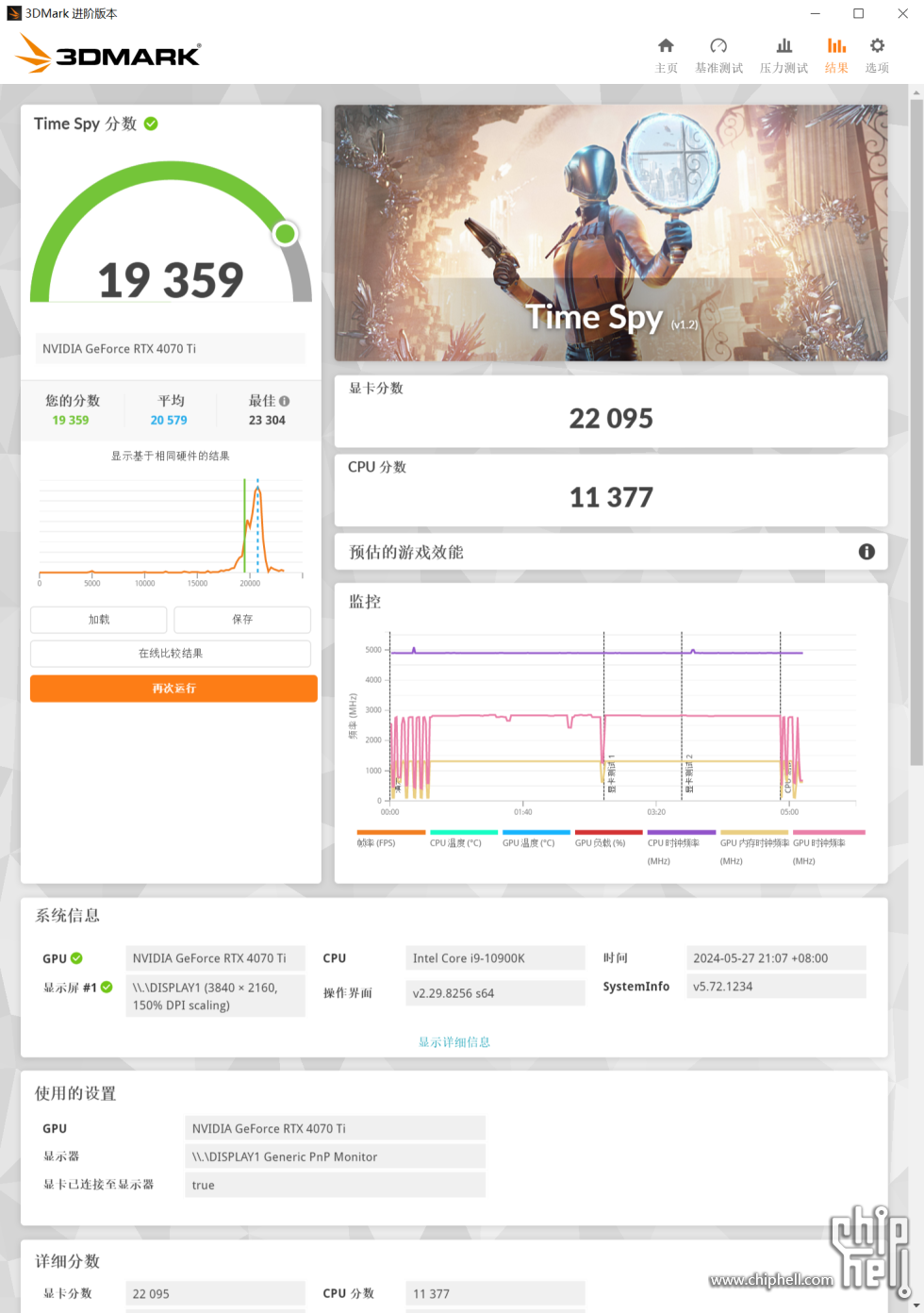Click the 3DMark logo
The image size is (924, 1313).
[x=107, y=55]
